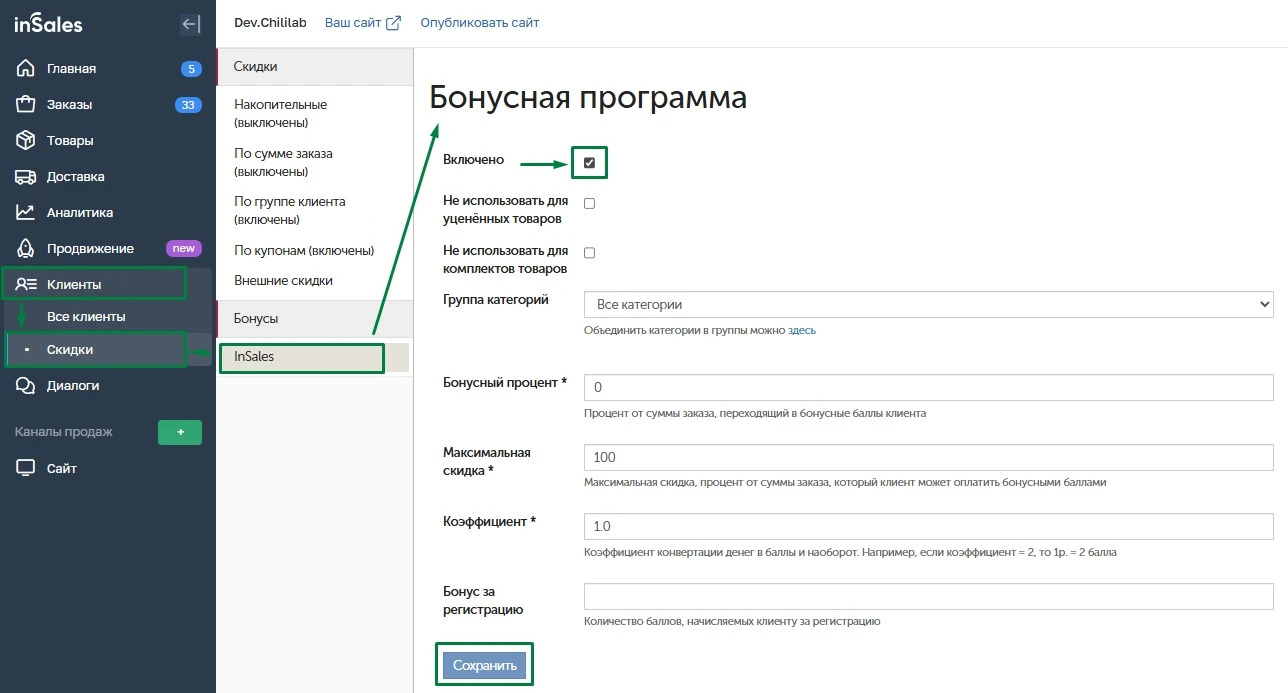Open Доставка using the truck icon
Screen dimensions: 1288x693
(26, 177)
